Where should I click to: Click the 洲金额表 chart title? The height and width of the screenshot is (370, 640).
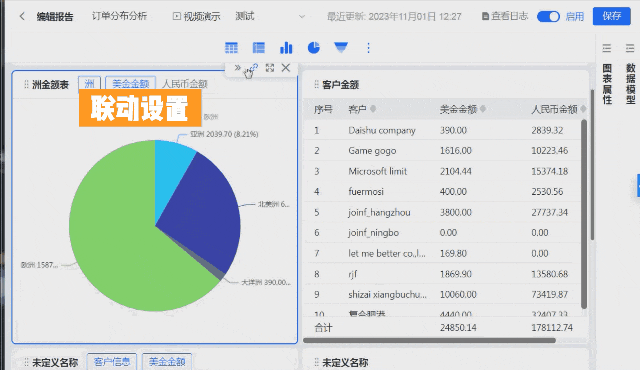(x=50, y=84)
